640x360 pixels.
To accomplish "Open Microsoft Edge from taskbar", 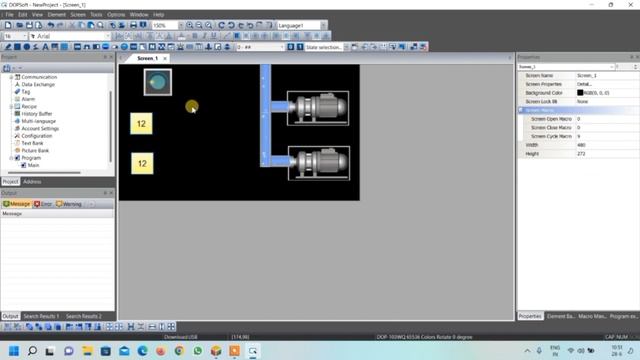I will [x=142, y=351].
